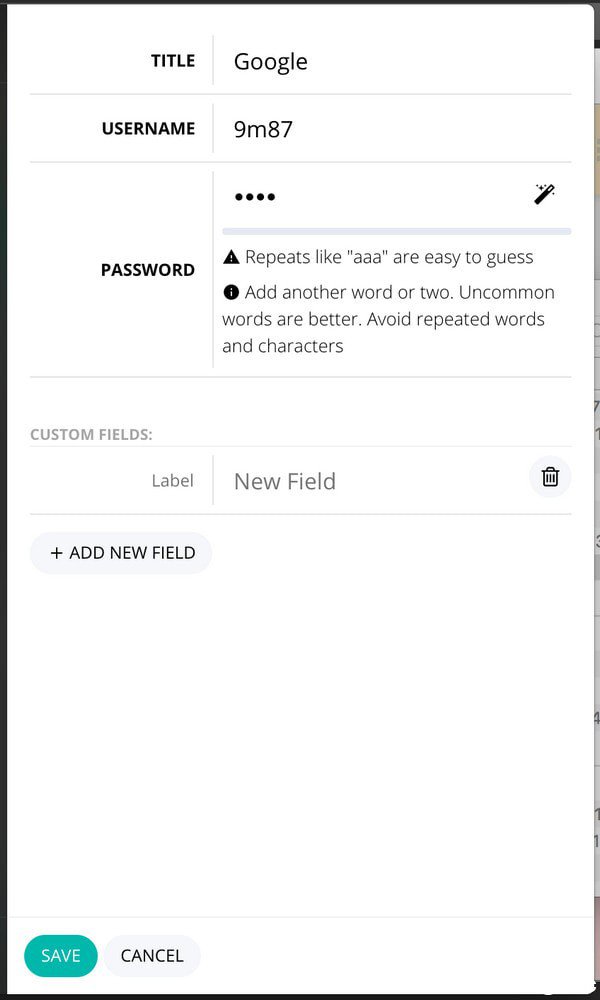
Task: Delete the custom field with trash icon
Action: coord(550,477)
